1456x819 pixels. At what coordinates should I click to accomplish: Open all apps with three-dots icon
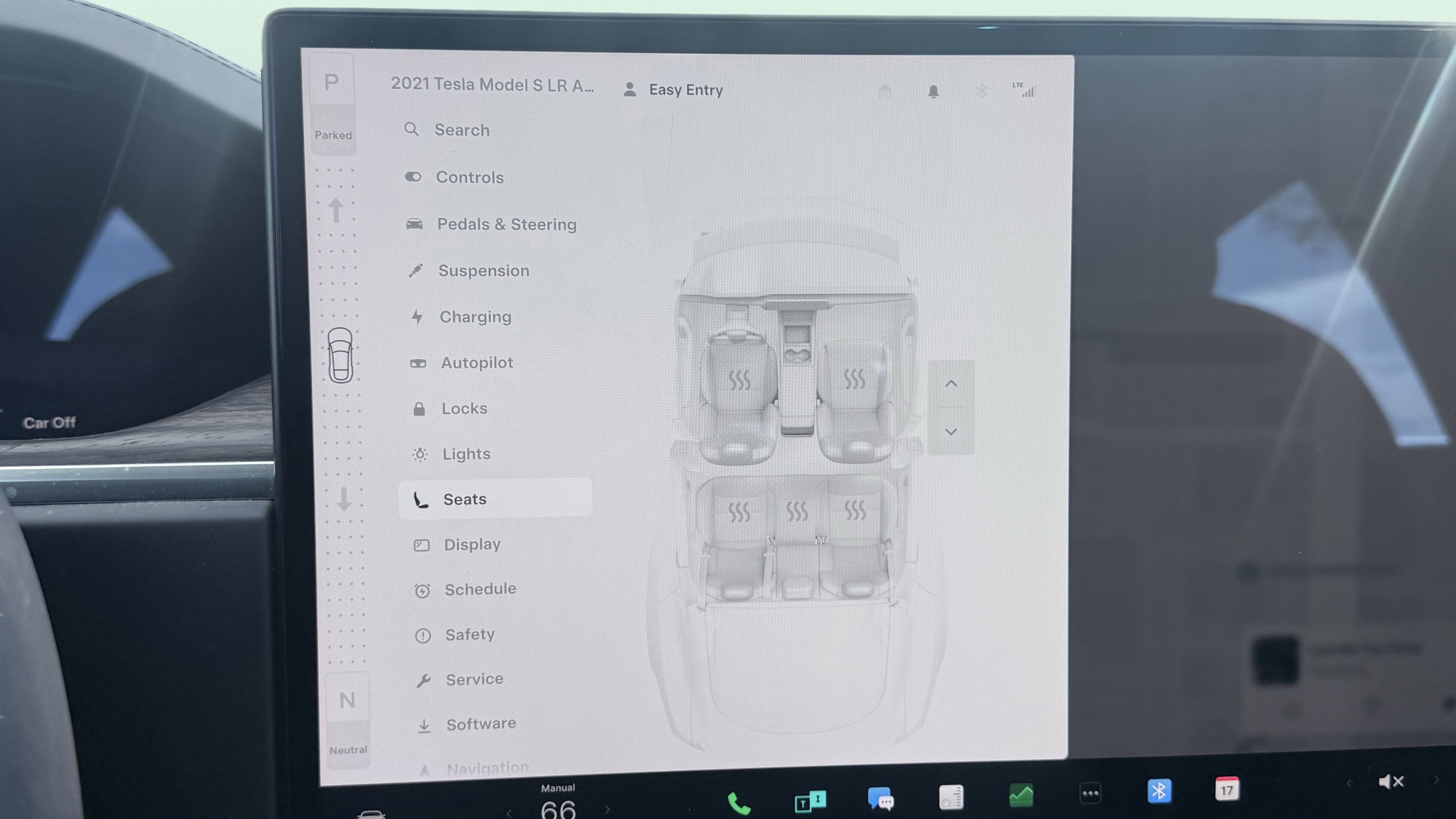(1090, 793)
